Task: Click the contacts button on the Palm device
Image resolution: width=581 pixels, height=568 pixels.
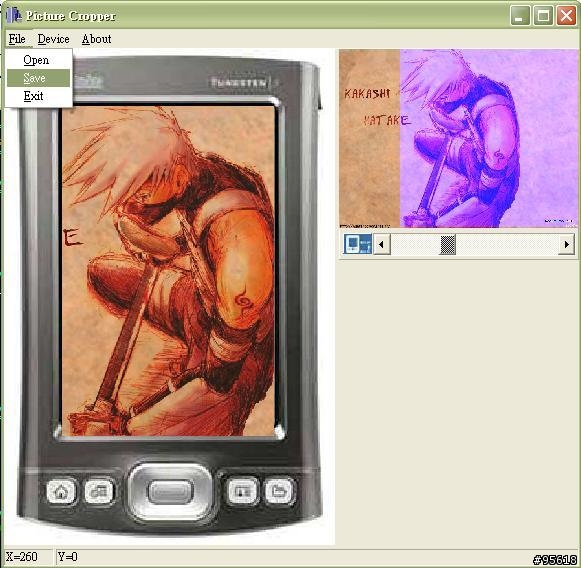Action: (242, 491)
